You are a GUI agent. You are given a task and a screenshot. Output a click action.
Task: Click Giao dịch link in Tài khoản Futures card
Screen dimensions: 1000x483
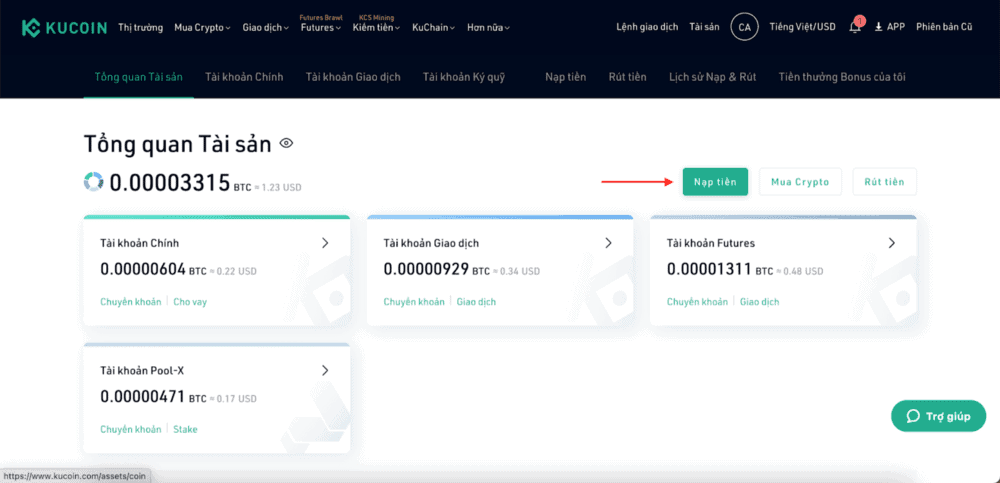pyautogui.click(x=760, y=302)
